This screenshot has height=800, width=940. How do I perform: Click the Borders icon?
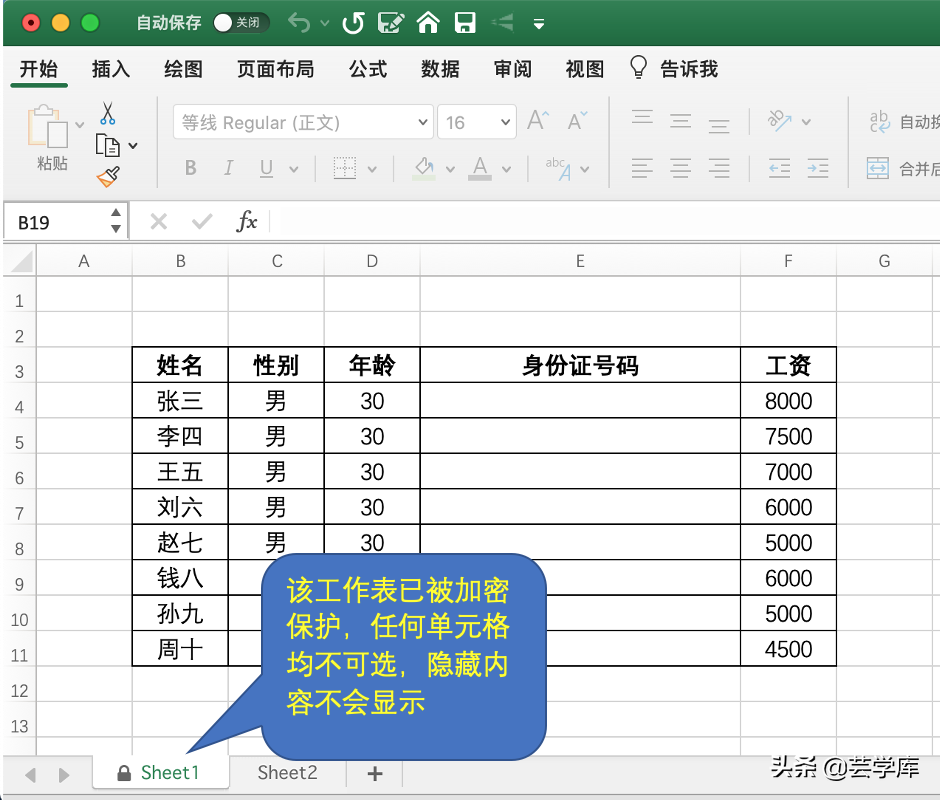(x=345, y=169)
